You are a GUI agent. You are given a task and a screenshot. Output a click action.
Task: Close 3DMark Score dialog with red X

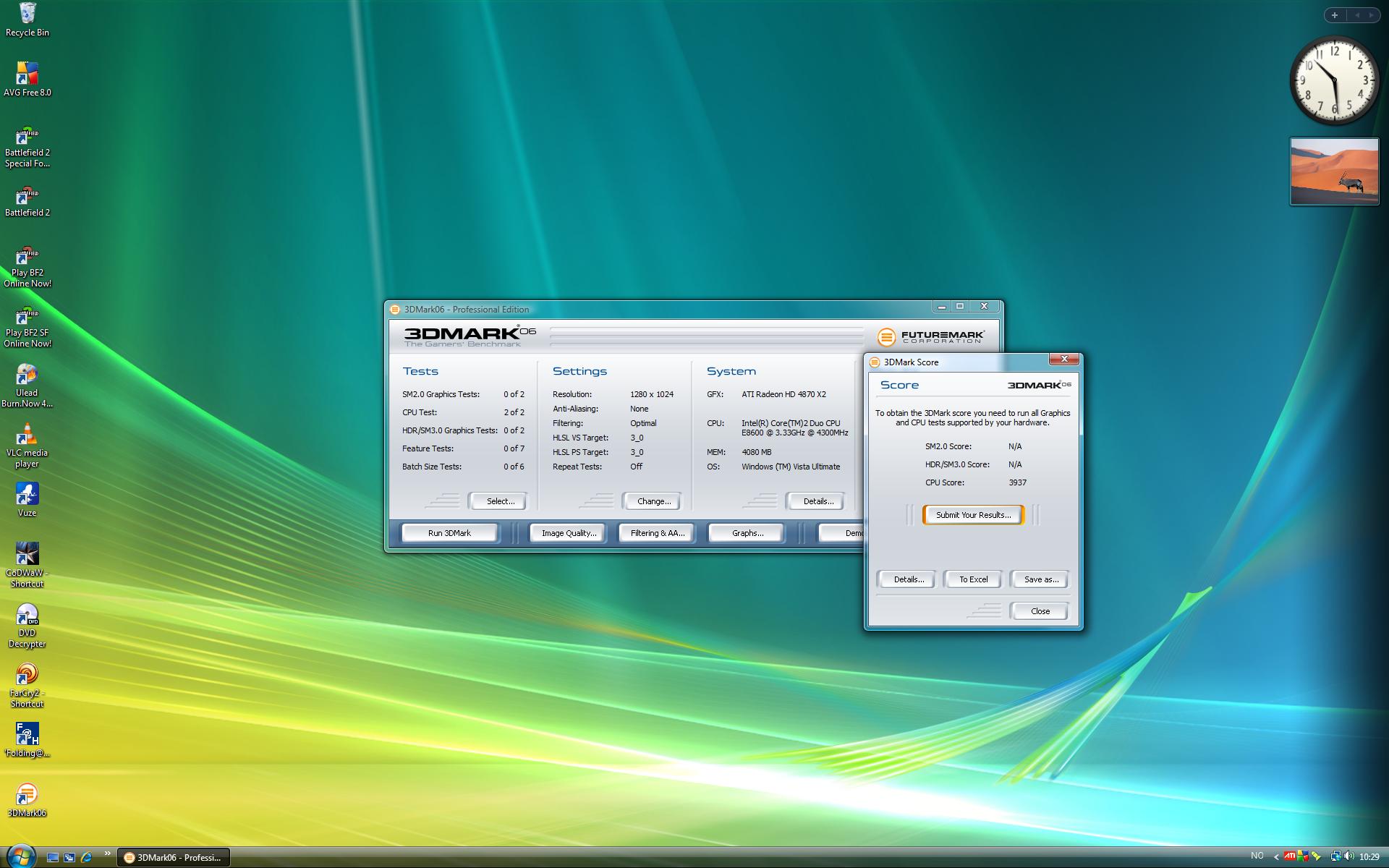click(1064, 359)
